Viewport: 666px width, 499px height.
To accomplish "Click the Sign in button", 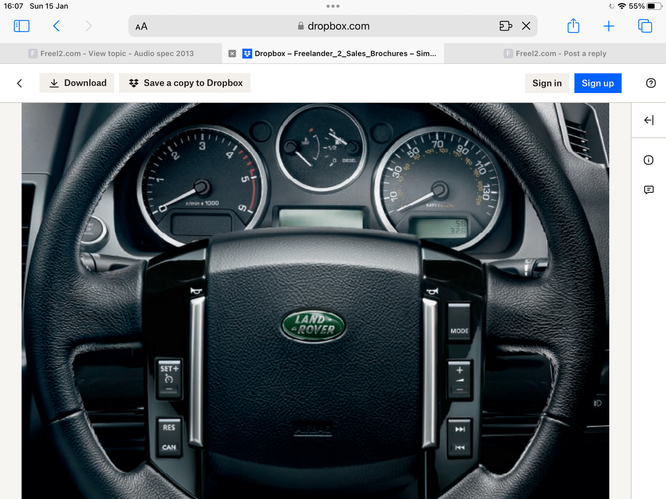I will pyautogui.click(x=547, y=83).
